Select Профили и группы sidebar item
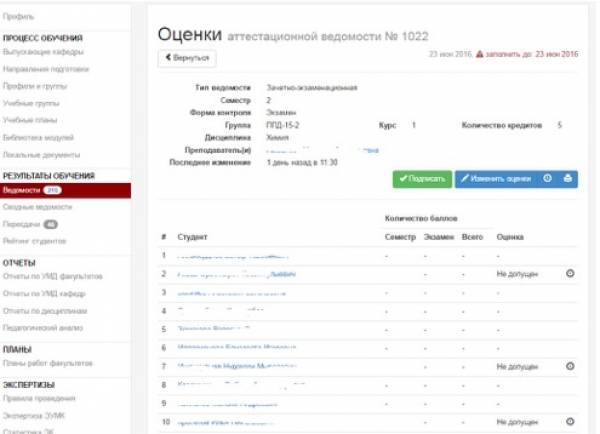The width and height of the screenshot is (600, 434). (x=35, y=86)
